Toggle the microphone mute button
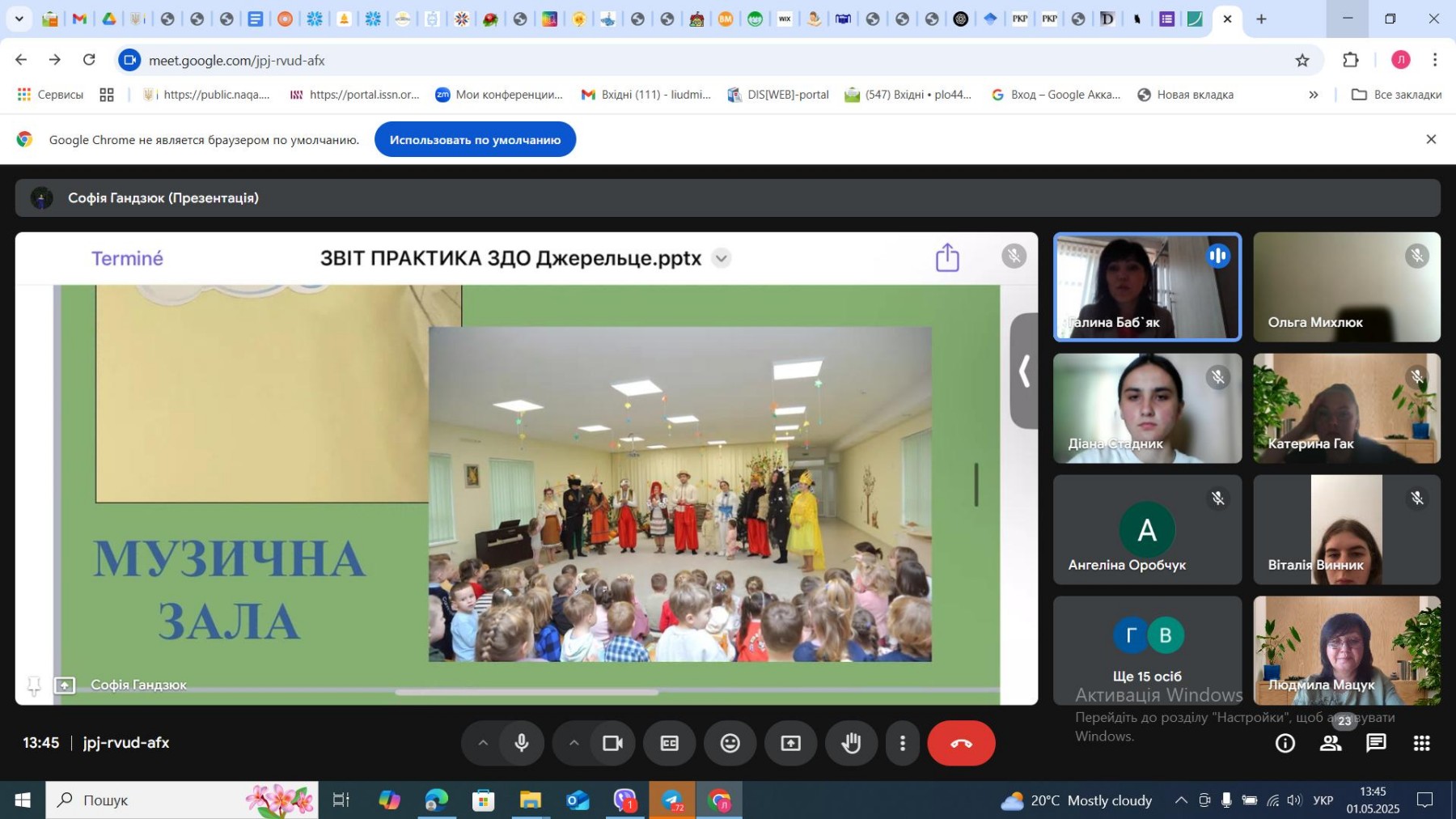This screenshot has width=1456, height=819. click(522, 743)
